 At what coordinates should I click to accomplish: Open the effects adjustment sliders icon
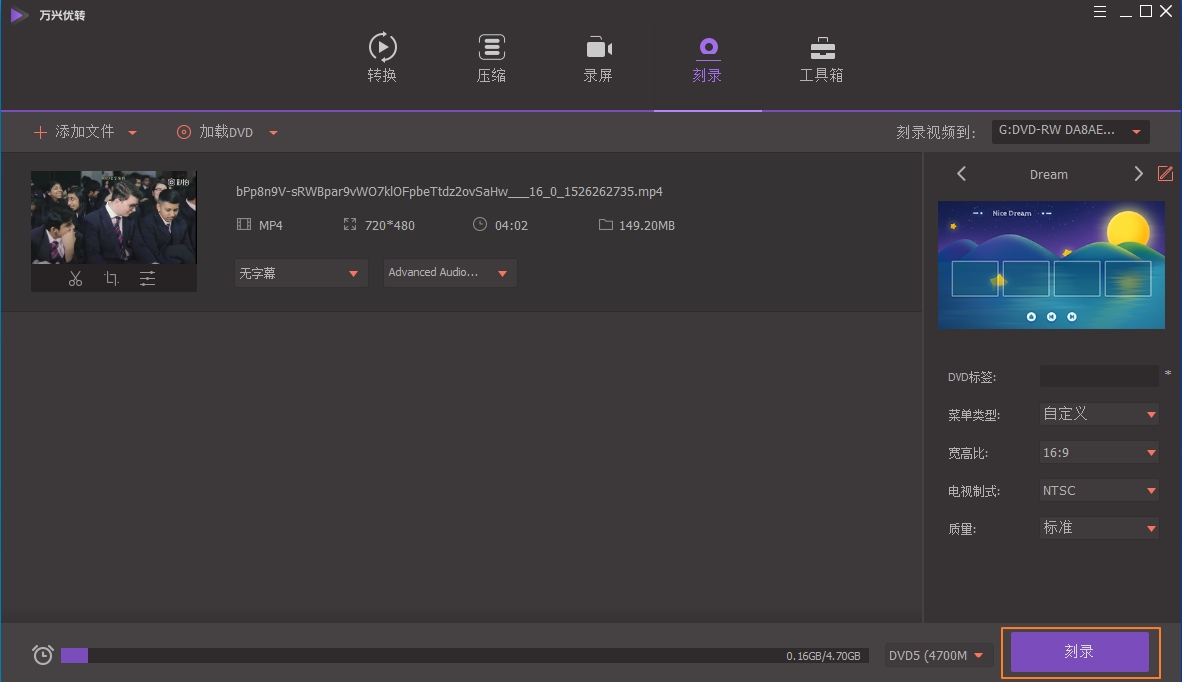pyautogui.click(x=148, y=279)
